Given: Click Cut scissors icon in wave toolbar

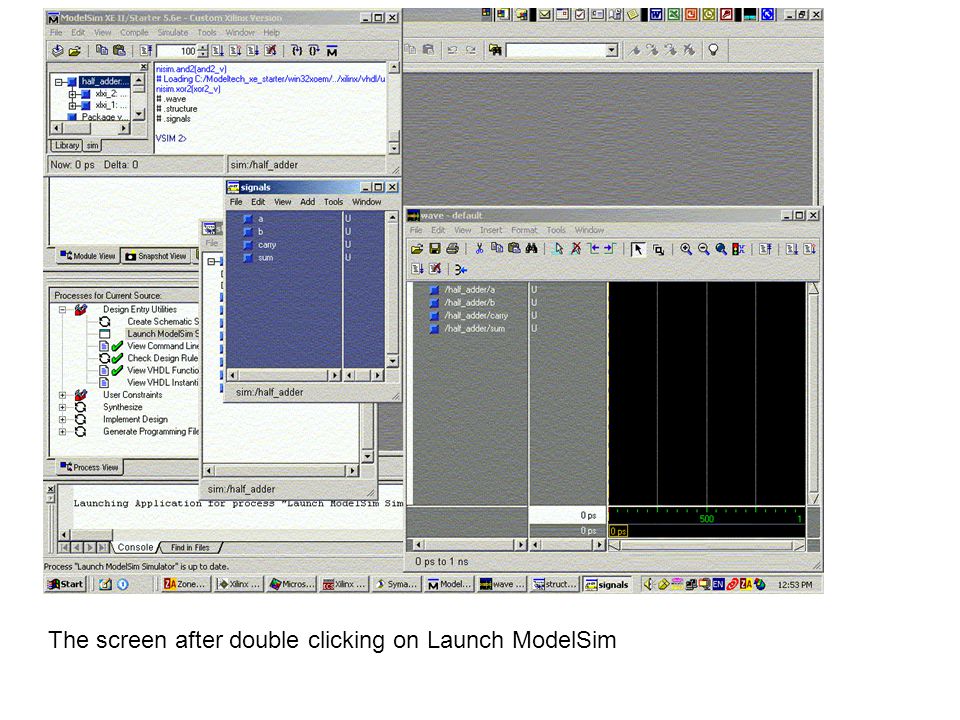Looking at the screenshot, I should click(479, 249).
